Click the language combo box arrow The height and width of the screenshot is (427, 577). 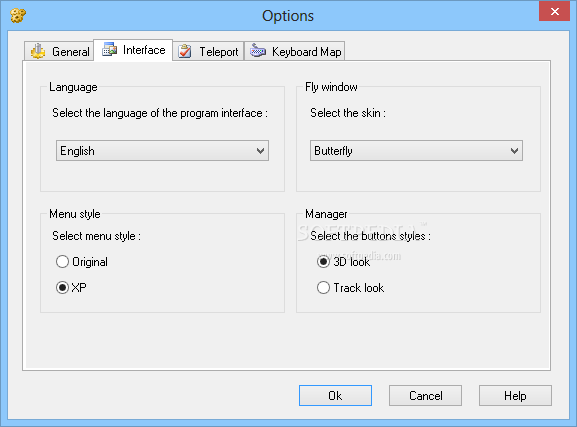[260, 151]
